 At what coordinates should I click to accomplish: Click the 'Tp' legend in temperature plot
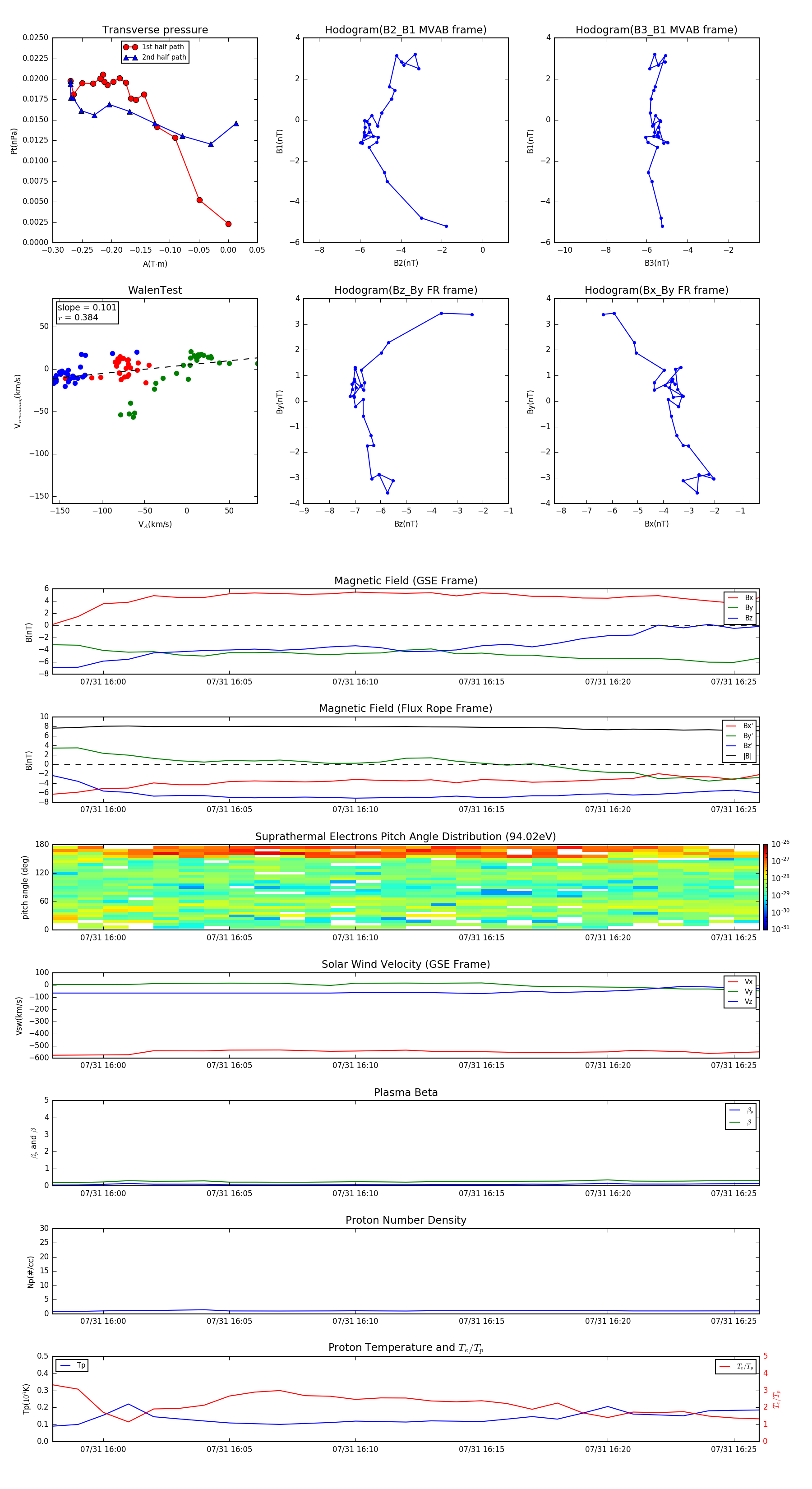coord(72,1365)
